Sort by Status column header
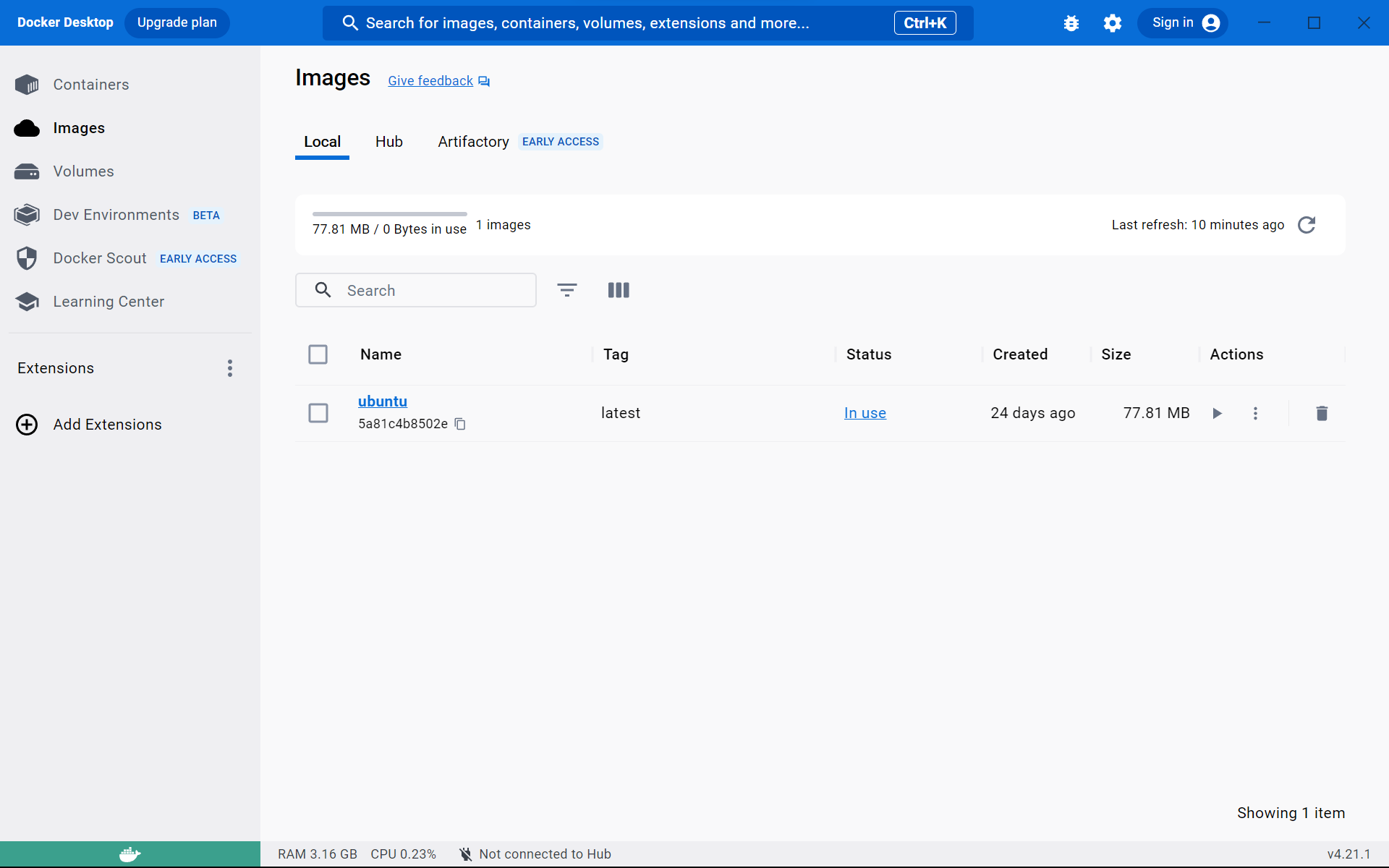 pyautogui.click(x=869, y=354)
